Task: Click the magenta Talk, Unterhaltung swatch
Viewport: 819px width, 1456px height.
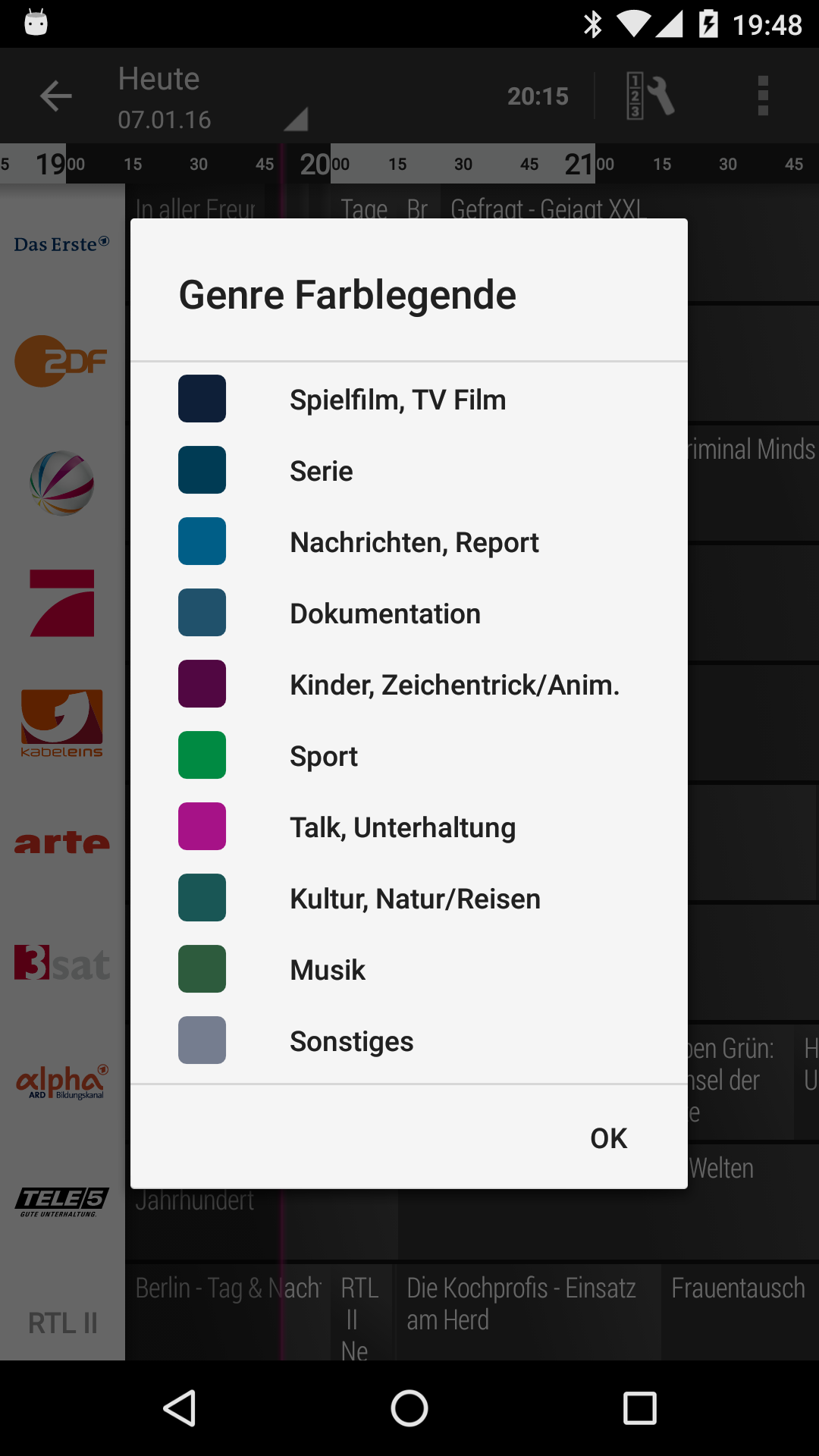Action: [202, 827]
